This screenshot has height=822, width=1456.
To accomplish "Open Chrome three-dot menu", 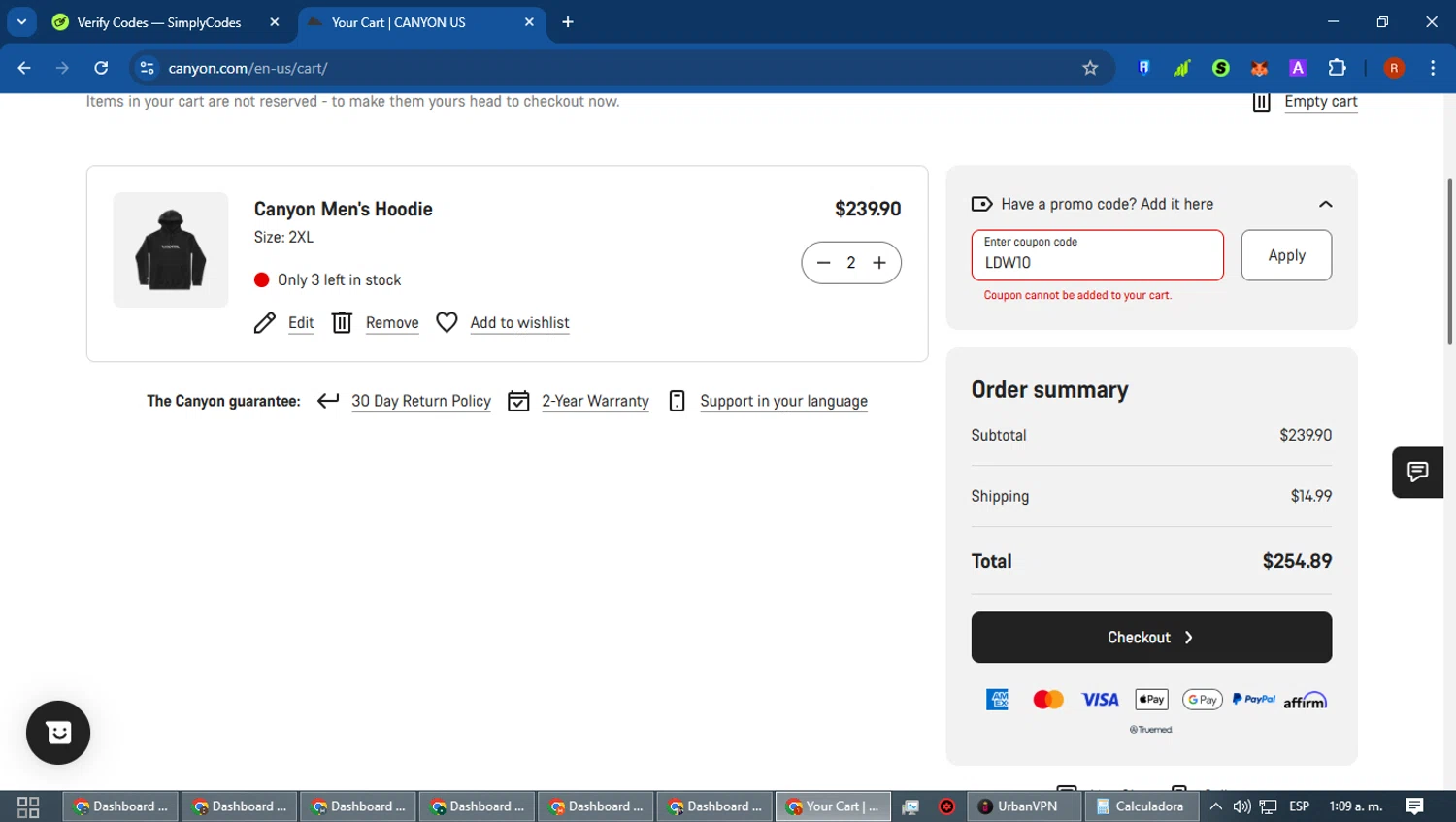I will pyautogui.click(x=1433, y=68).
